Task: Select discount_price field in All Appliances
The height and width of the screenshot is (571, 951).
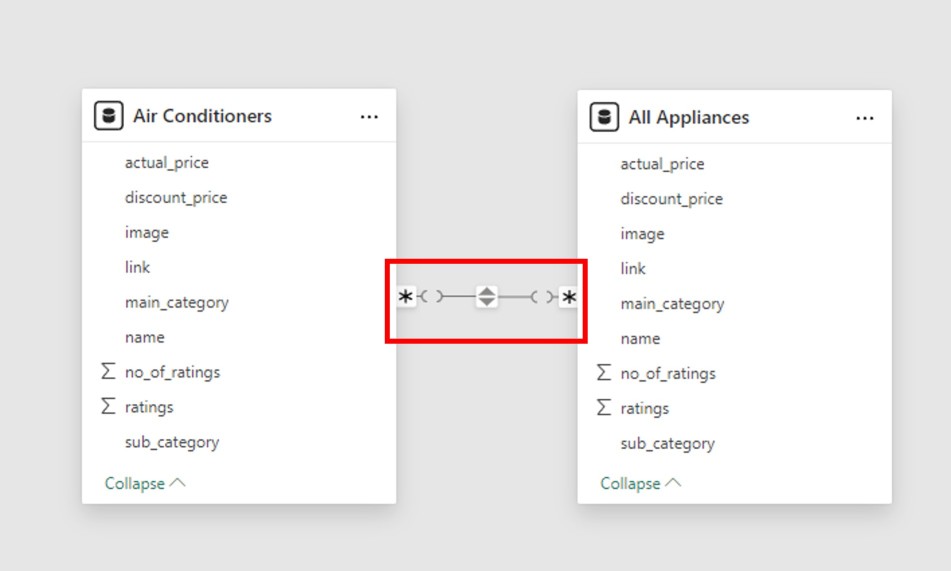Action: point(671,199)
